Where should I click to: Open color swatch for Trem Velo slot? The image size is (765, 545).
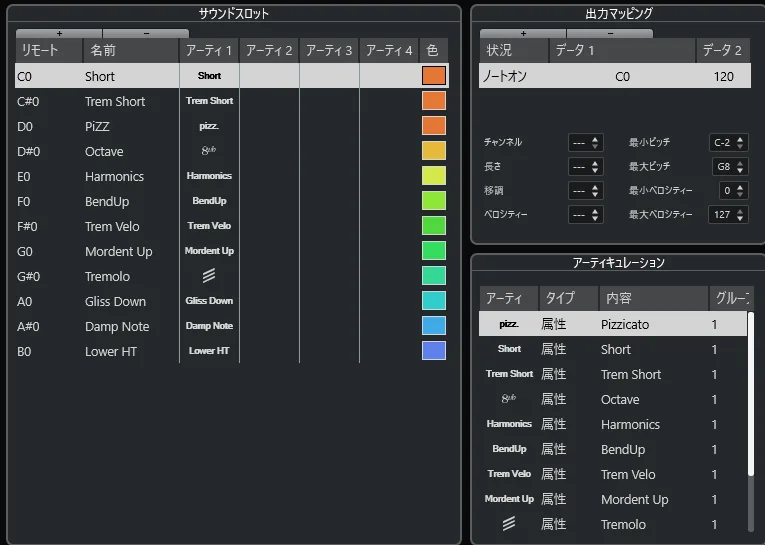[x=434, y=226]
